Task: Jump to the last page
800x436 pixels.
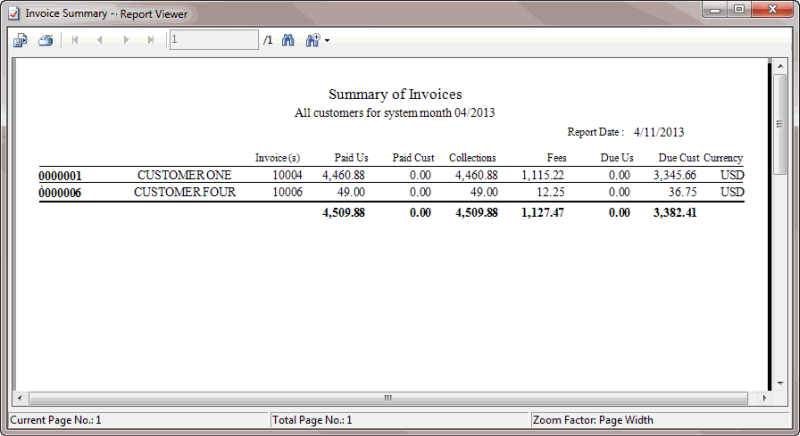Action: pos(151,40)
